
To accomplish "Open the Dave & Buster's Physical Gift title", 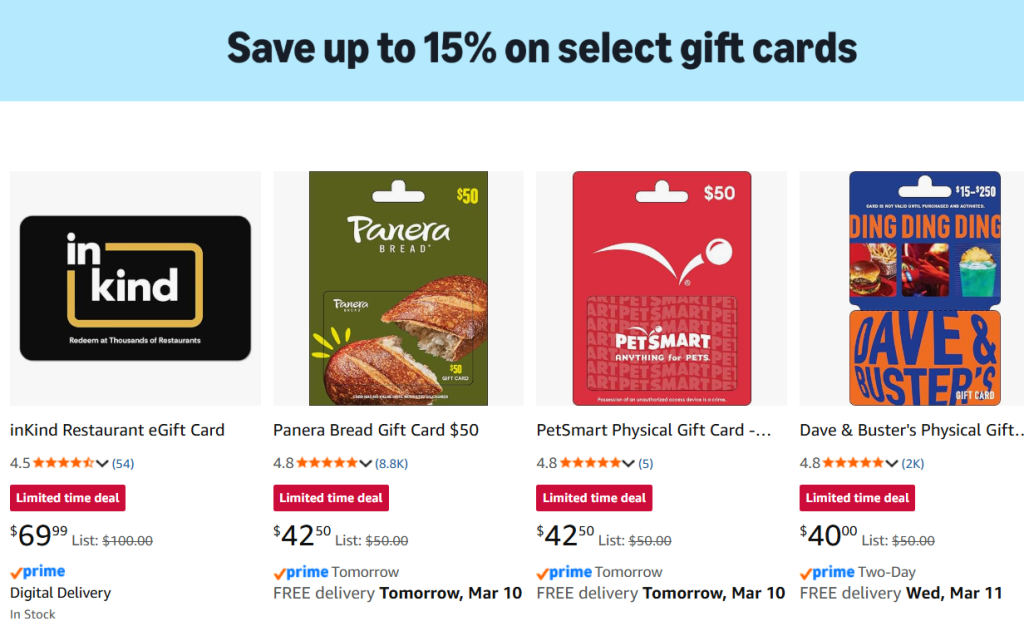I will [912, 430].
